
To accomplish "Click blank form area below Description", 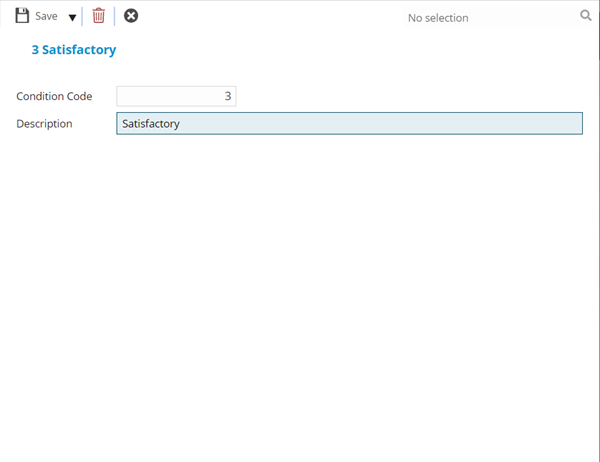I will (300, 280).
